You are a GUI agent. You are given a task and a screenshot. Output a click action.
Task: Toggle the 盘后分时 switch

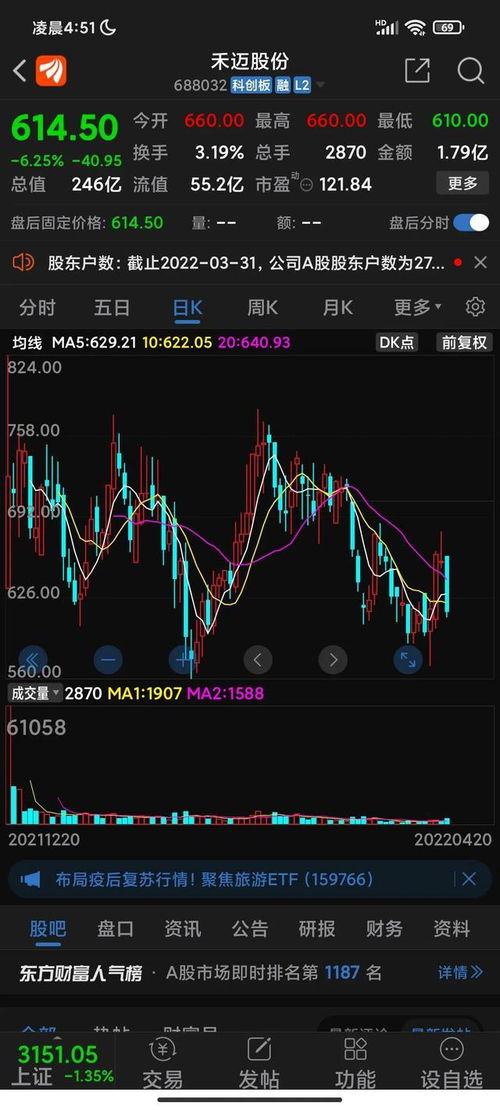[x=471, y=223]
